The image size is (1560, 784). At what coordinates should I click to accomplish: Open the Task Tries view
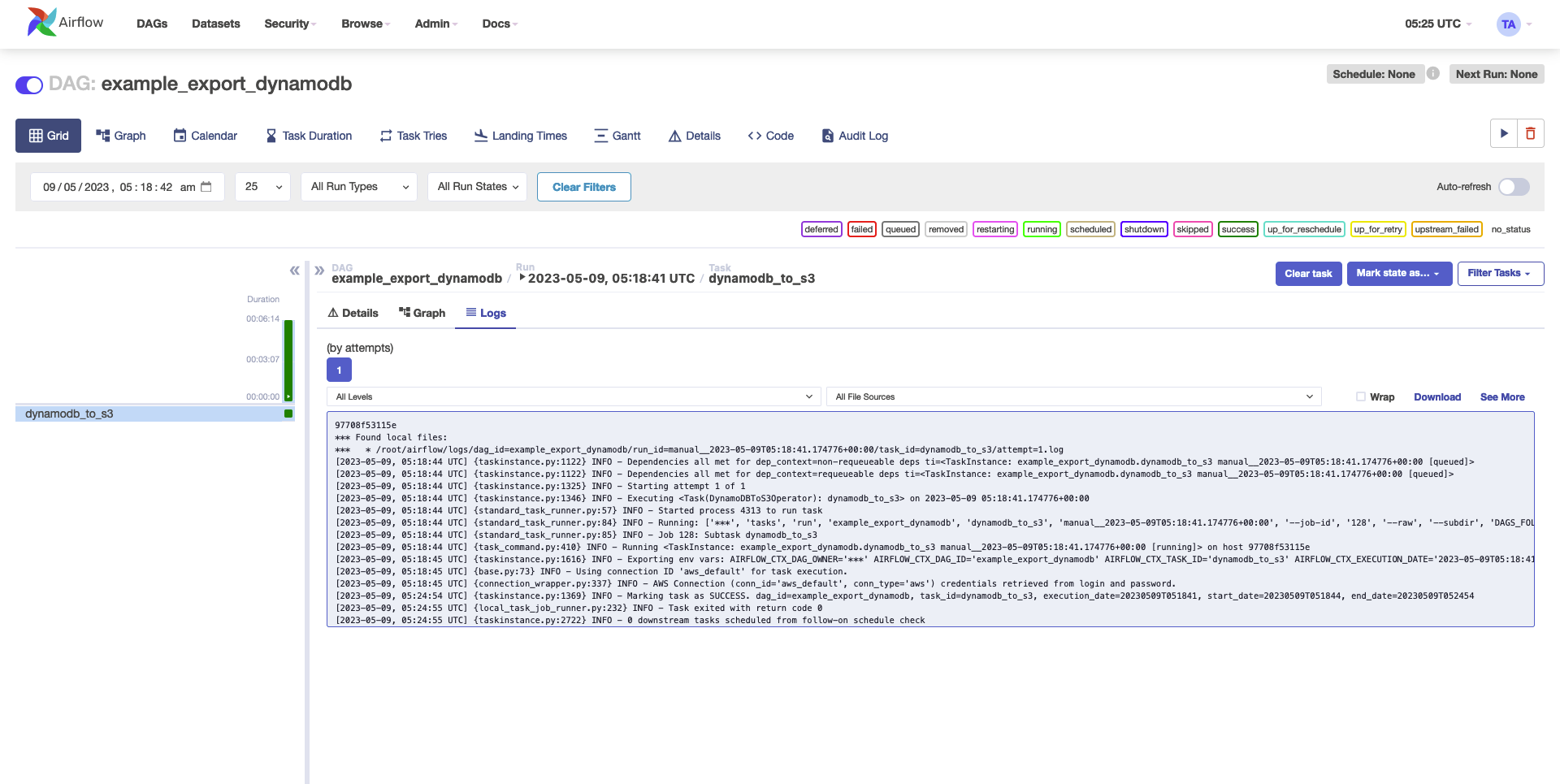(414, 136)
